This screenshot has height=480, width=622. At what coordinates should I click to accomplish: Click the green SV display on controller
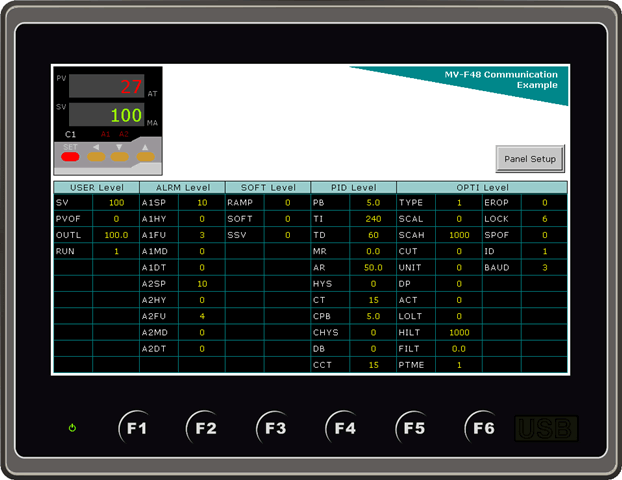pyautogui.click(x=106, y=115)
